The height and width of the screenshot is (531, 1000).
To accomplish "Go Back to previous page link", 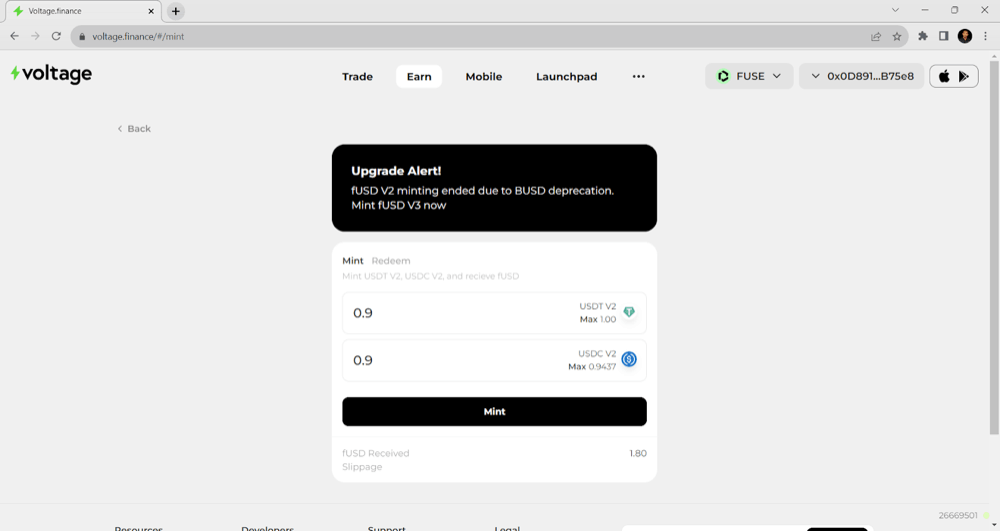I will click(134, 129).
